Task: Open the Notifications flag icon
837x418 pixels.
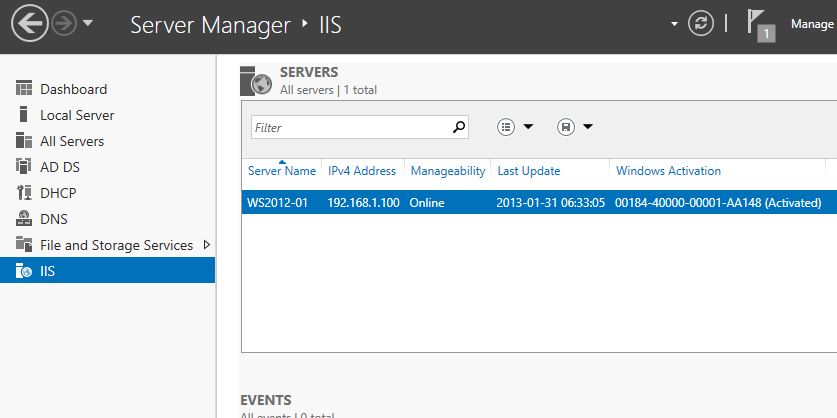Action: click(x=760, y=25)
